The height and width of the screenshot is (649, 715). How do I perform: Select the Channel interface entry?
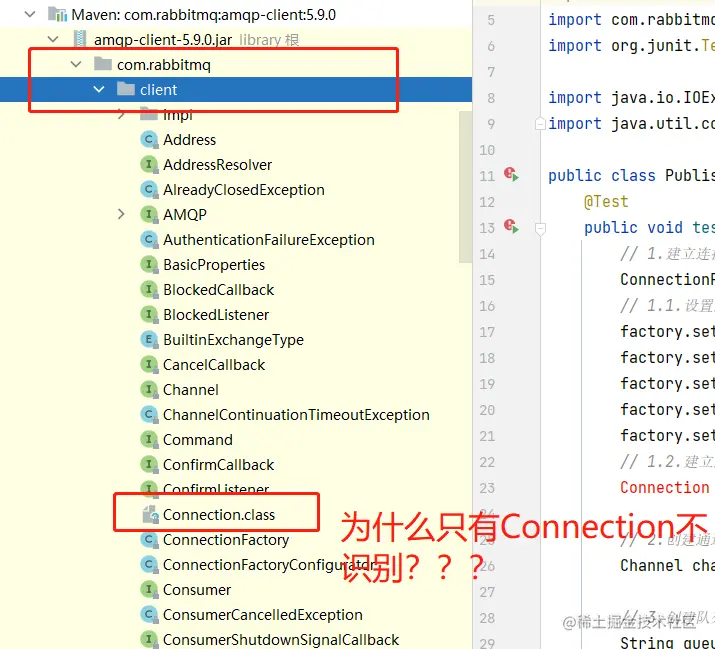coord(191,389)
